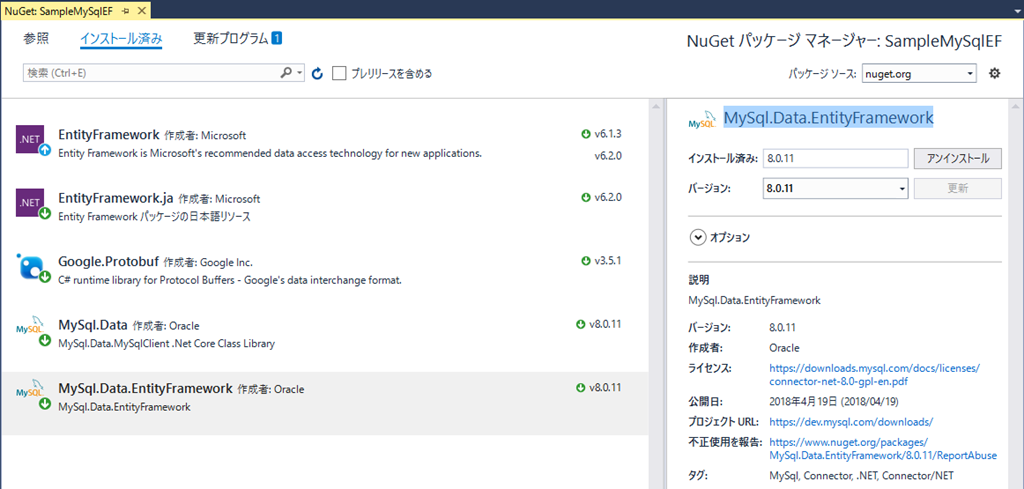The width and height of the screenshot is (1024, 489).
Task: Select the MySql.Data.EntityFramework list row
Action: click(324, 396)
